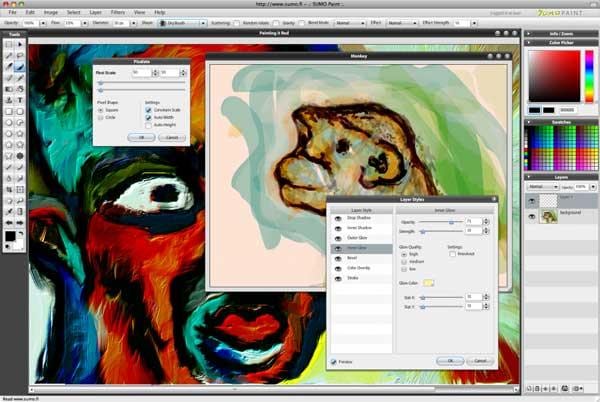Viewport: 600px width, 402px height.
Task: Select Medium glow quality
Action: pyautogui.click(x=404, y=262)
